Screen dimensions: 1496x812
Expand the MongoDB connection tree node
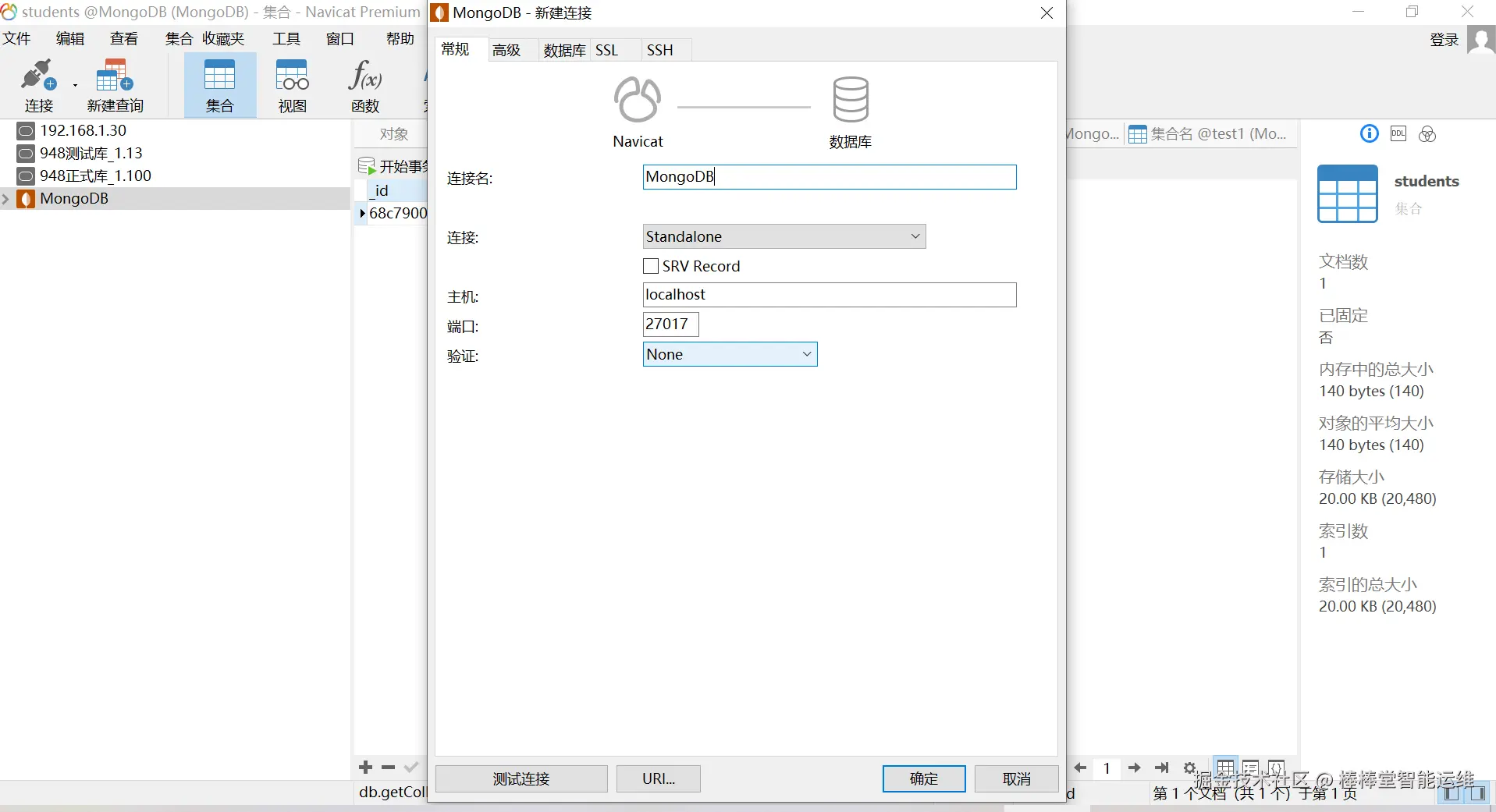6,199
